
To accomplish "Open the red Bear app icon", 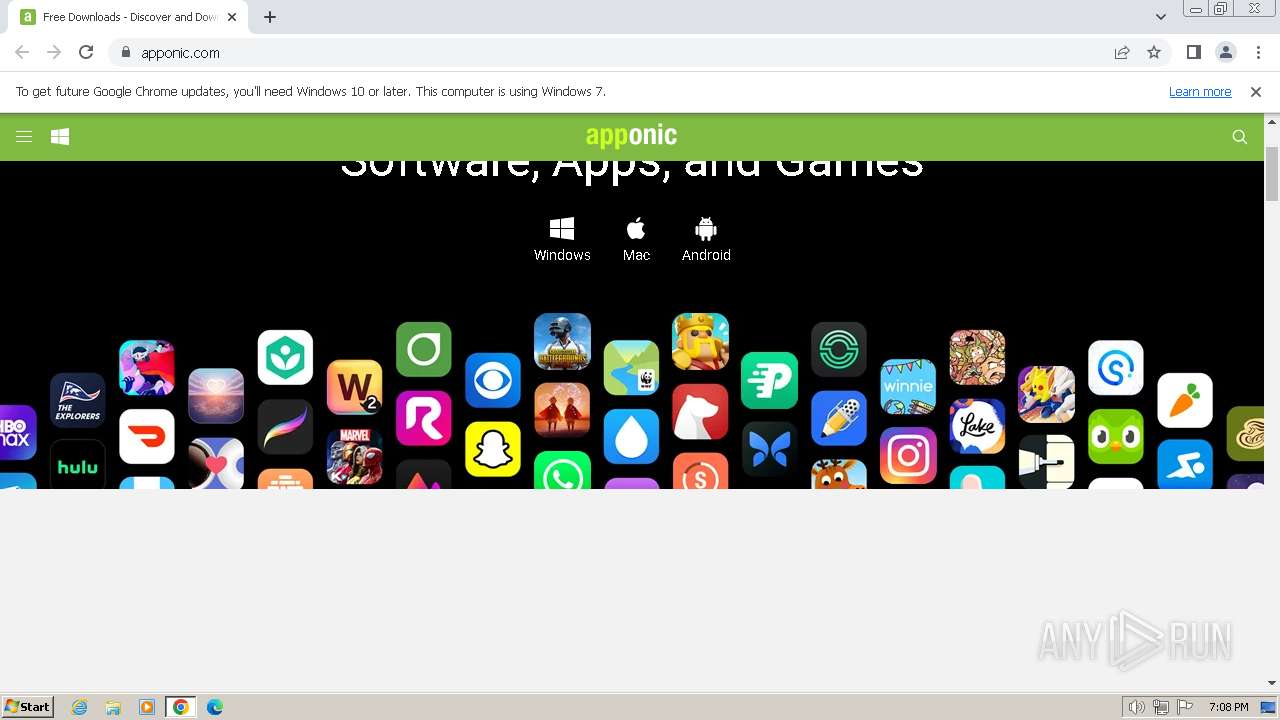I will tap(700, 411).
